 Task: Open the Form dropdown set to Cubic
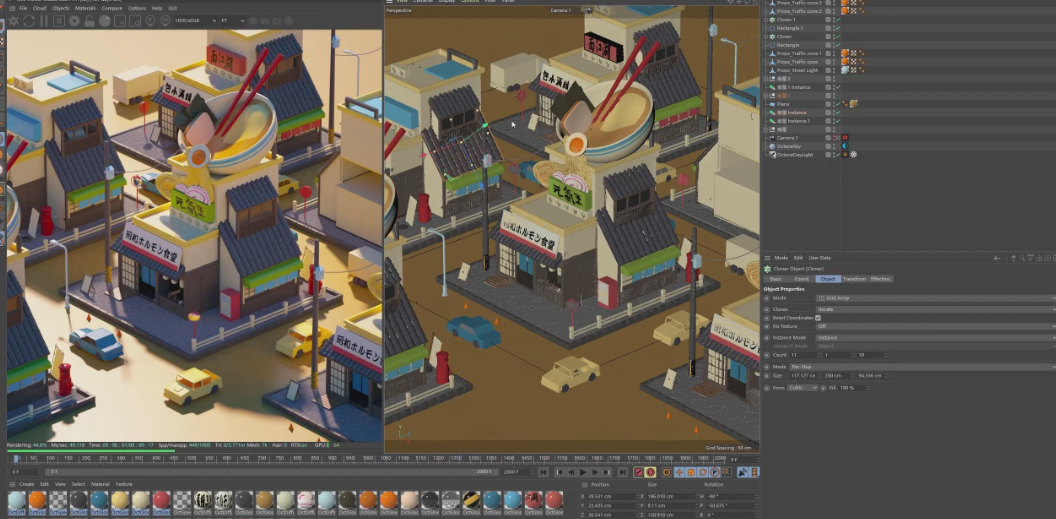click(x=803, y=387)
